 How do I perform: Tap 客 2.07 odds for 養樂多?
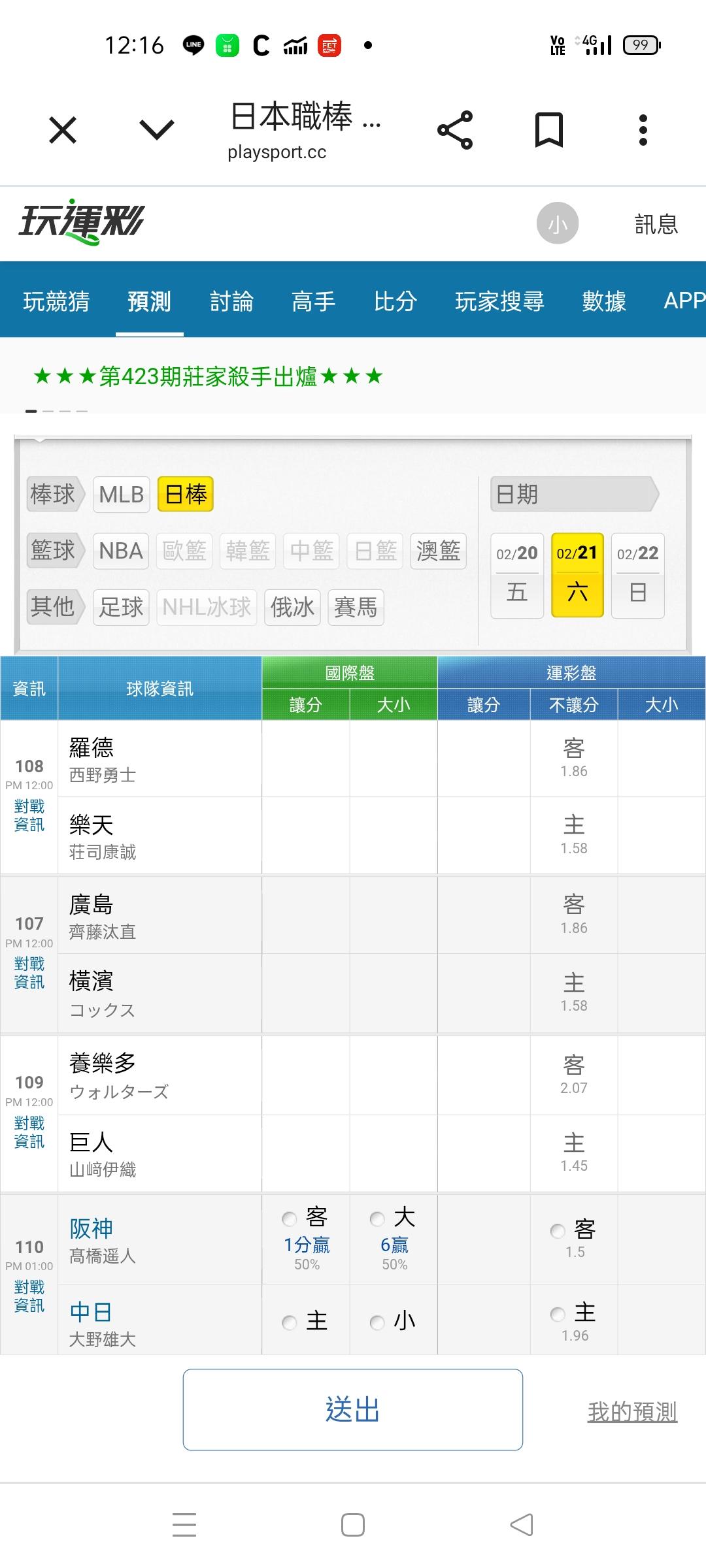click(574, 1076)
